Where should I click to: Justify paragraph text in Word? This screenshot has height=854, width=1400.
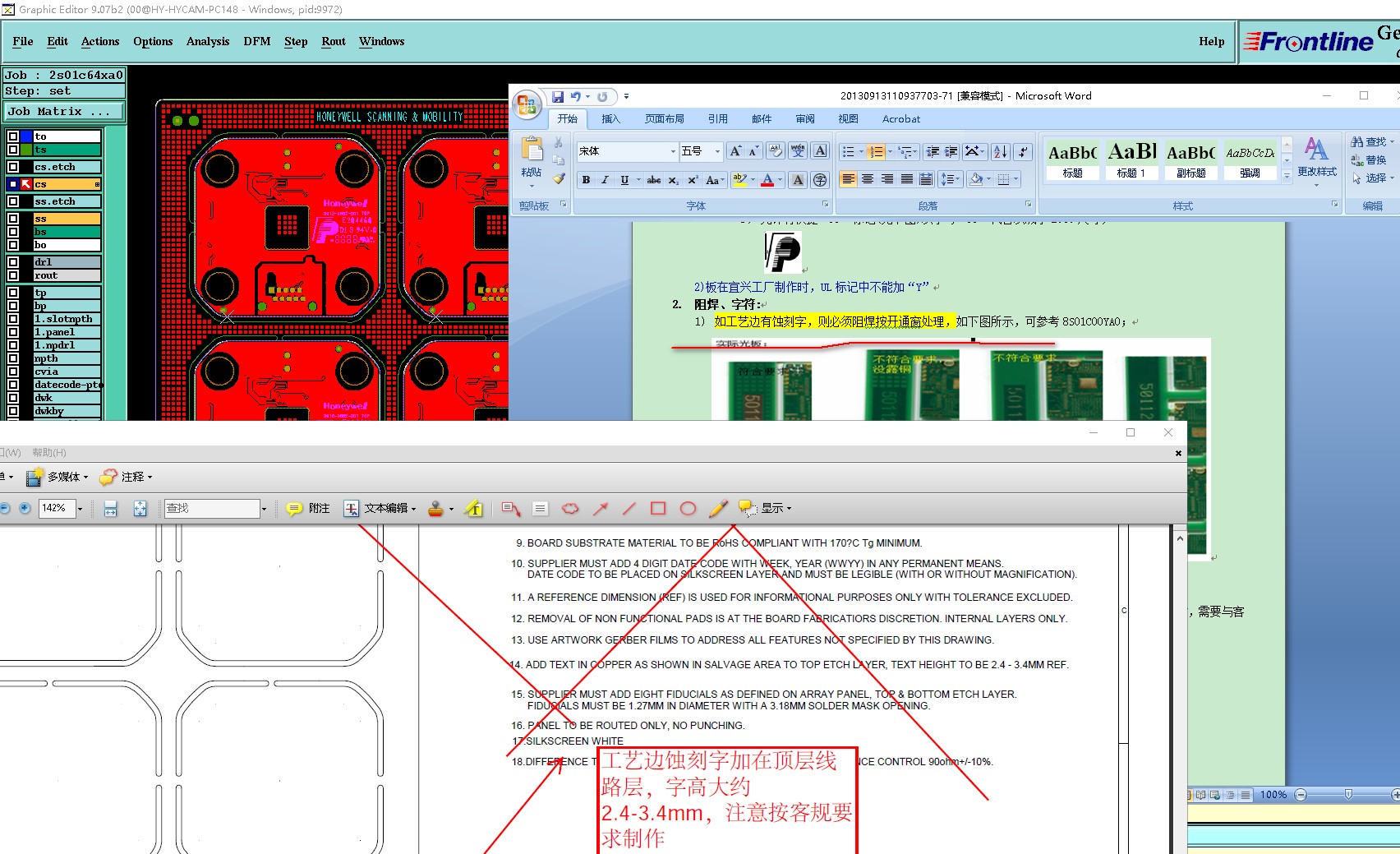click(907, 179)
